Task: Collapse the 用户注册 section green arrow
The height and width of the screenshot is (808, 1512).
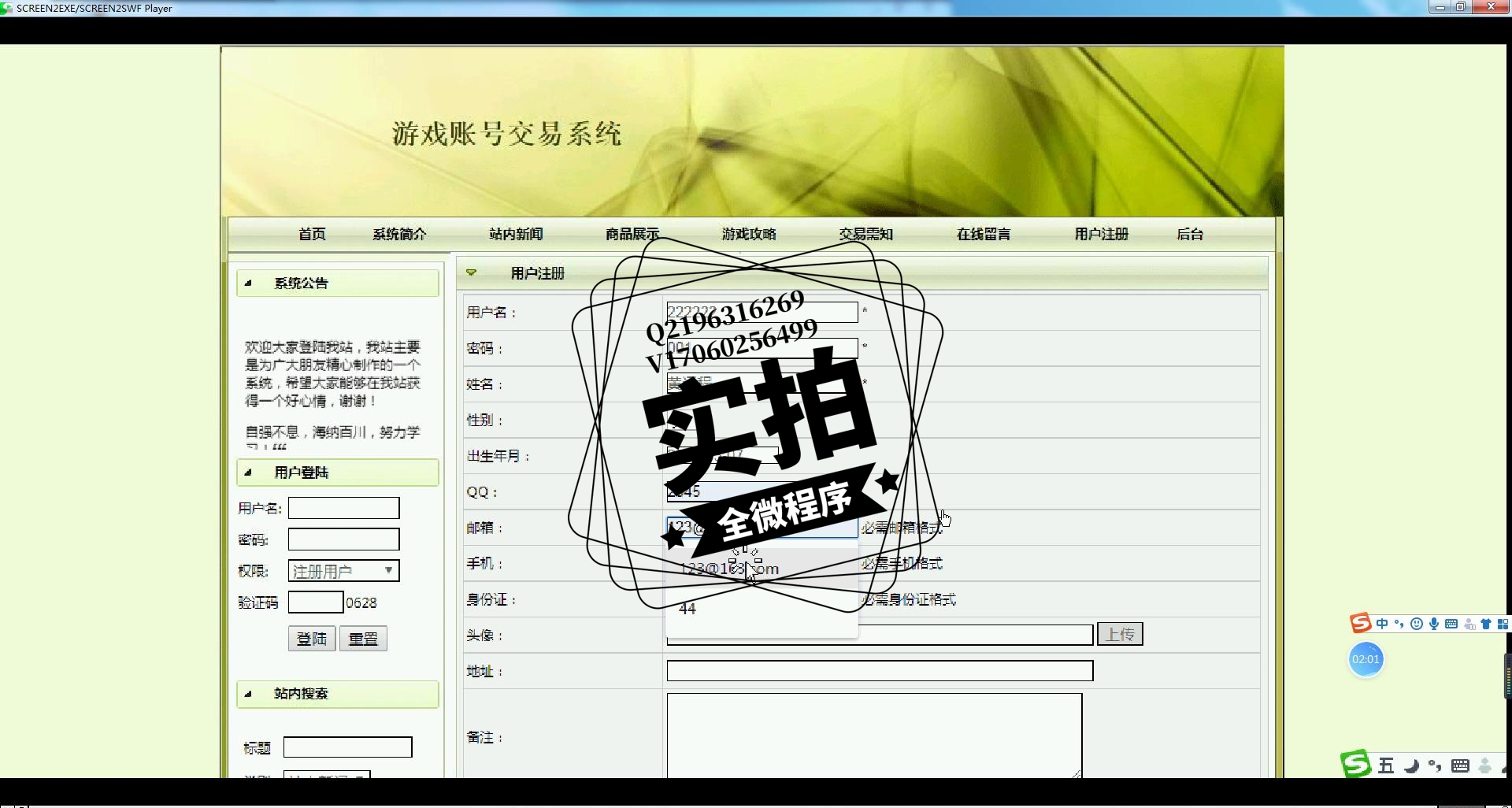Action: tap(471, 272)
